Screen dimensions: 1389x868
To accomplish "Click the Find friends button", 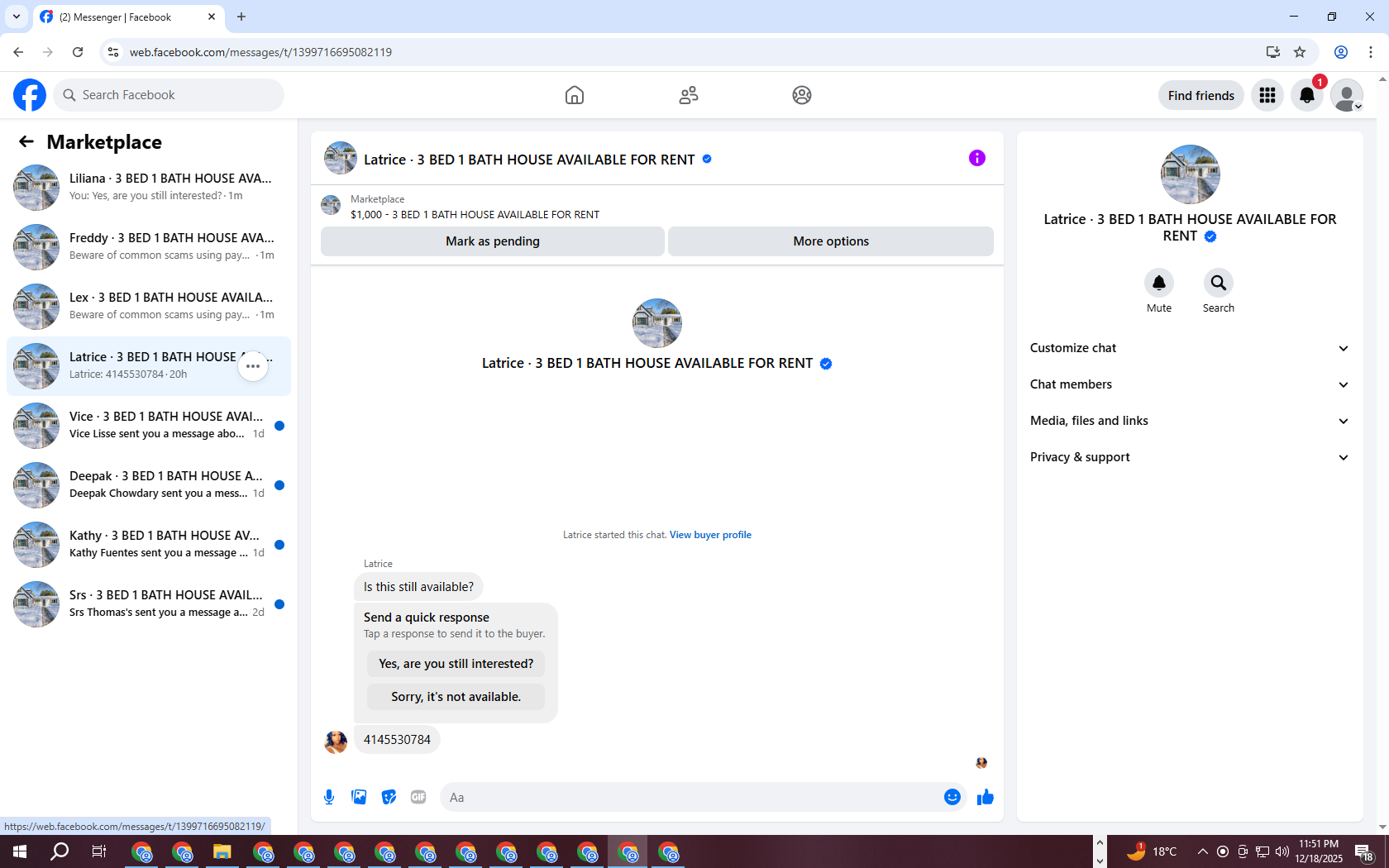I will click(1201, 95).
